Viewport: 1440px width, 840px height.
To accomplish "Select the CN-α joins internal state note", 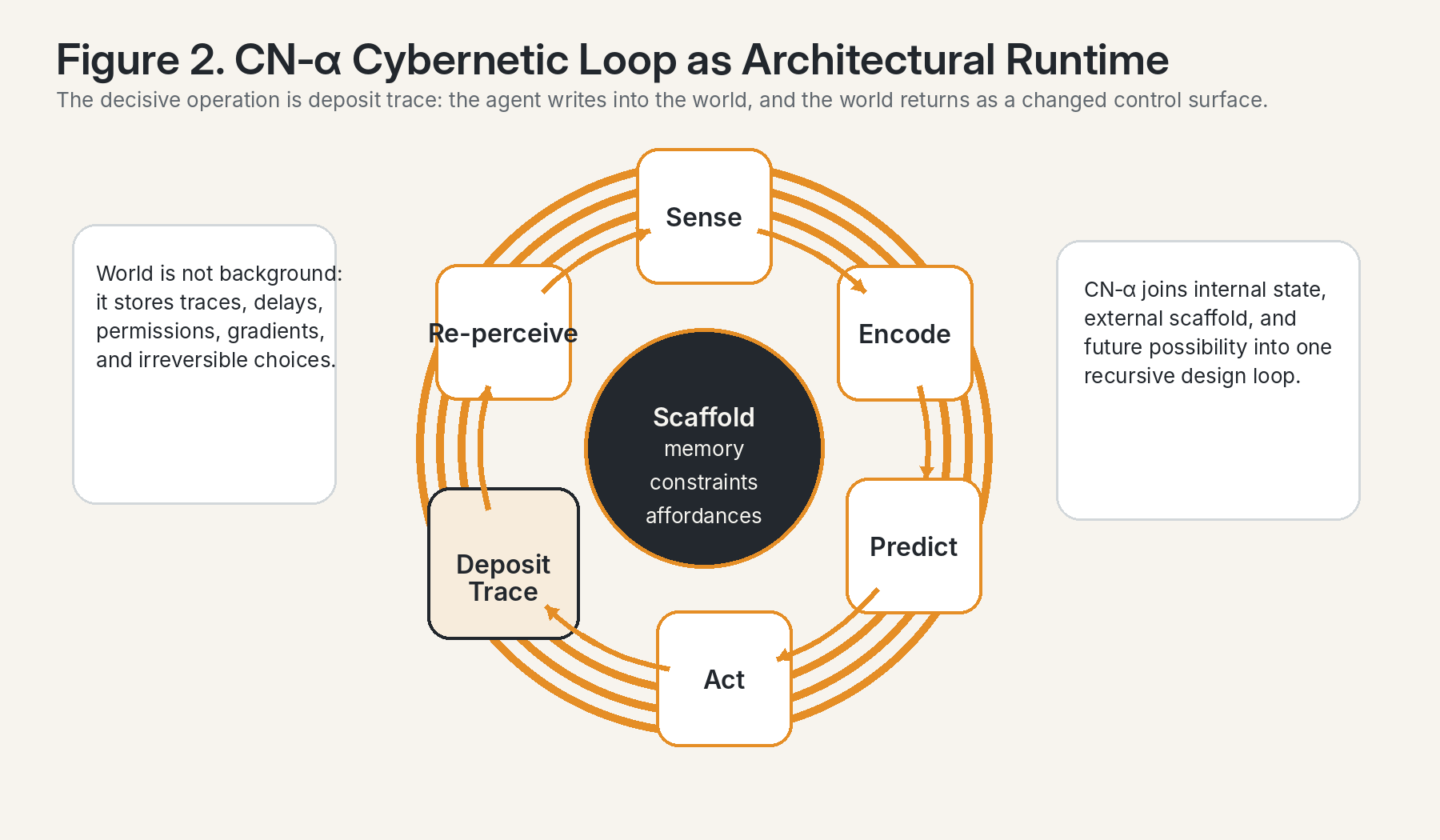I will tap(1208, 380).
